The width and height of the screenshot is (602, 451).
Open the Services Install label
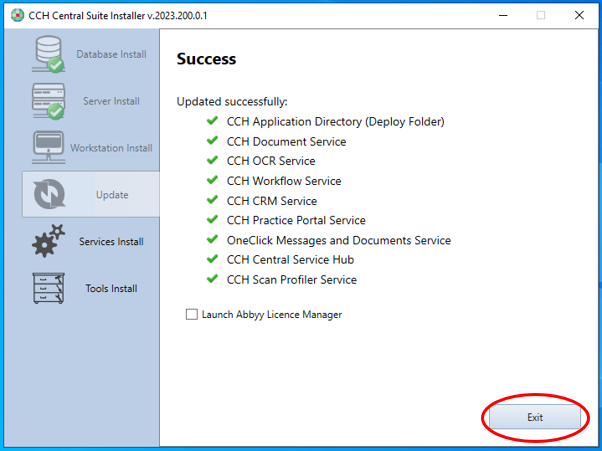pos(111,242)
